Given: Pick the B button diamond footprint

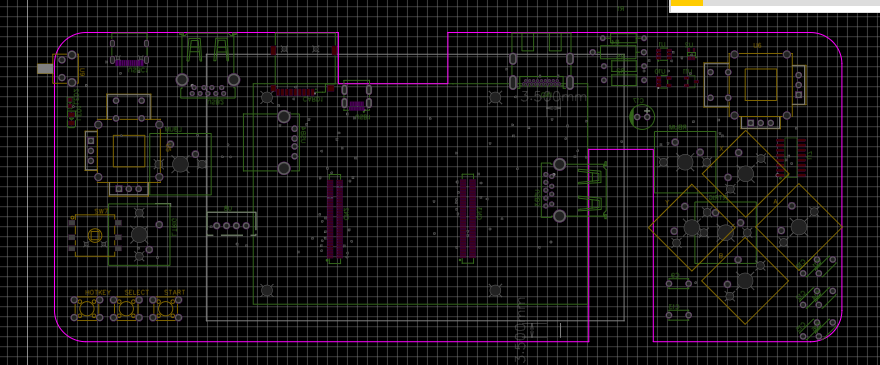Looking at the screenshot, I should tap(745, 281).
